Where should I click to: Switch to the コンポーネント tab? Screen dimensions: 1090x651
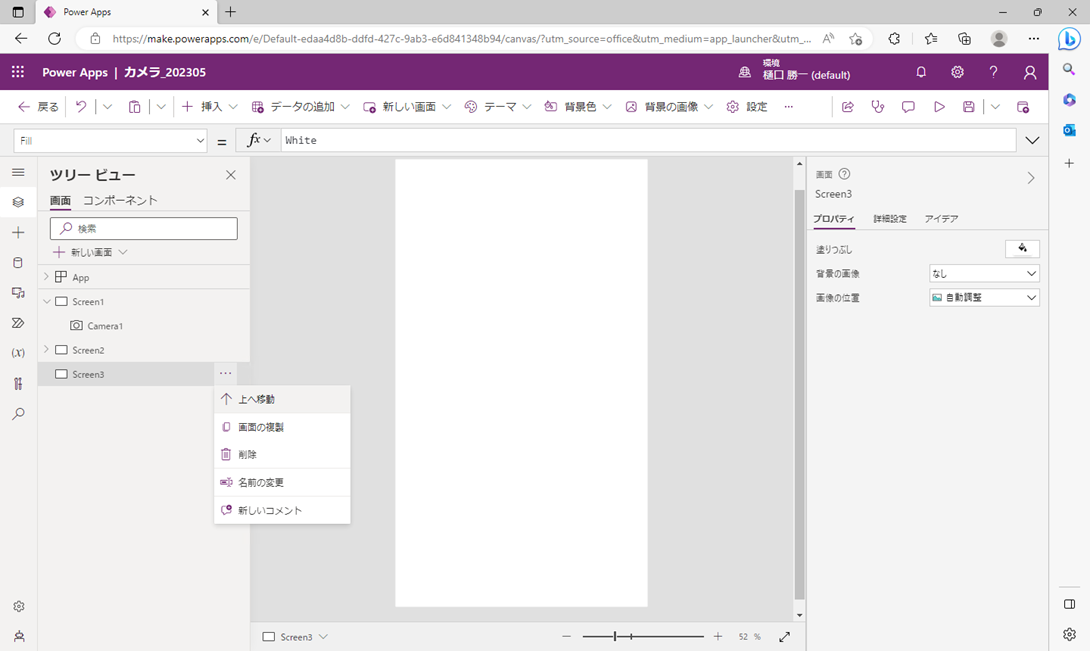click(120, 200)
